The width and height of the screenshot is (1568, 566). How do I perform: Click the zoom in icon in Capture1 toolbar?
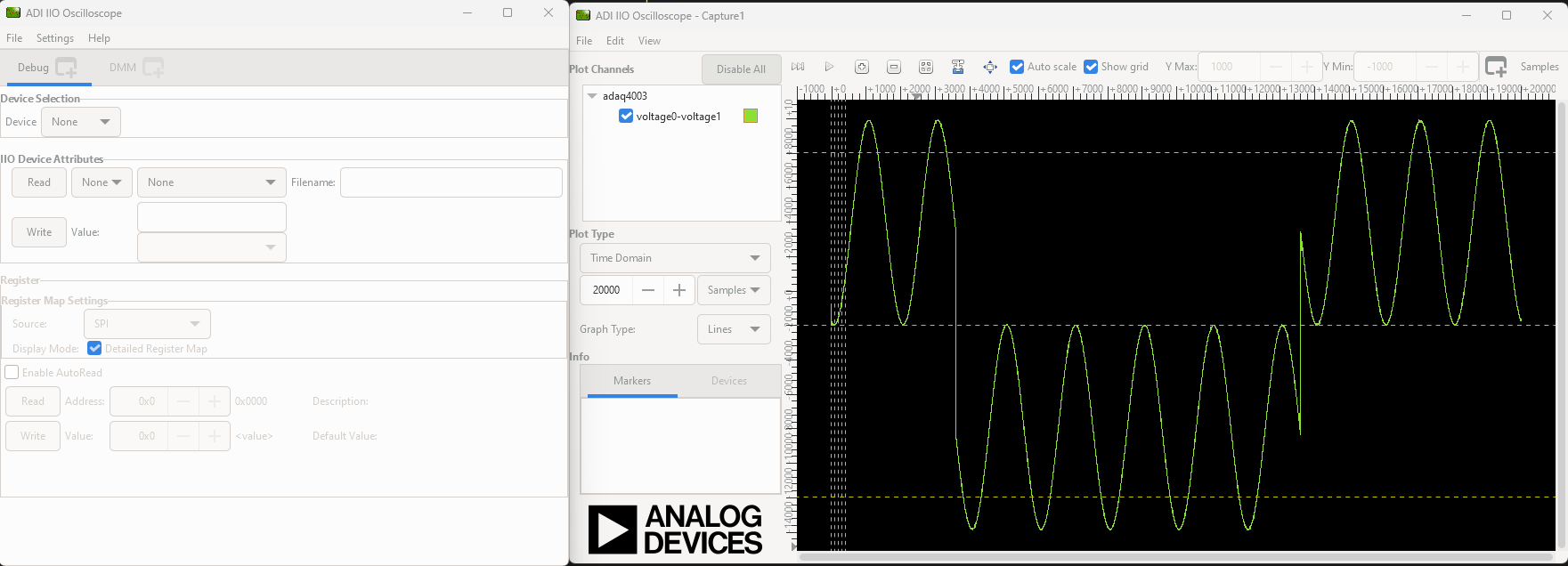tap(861, 67)
